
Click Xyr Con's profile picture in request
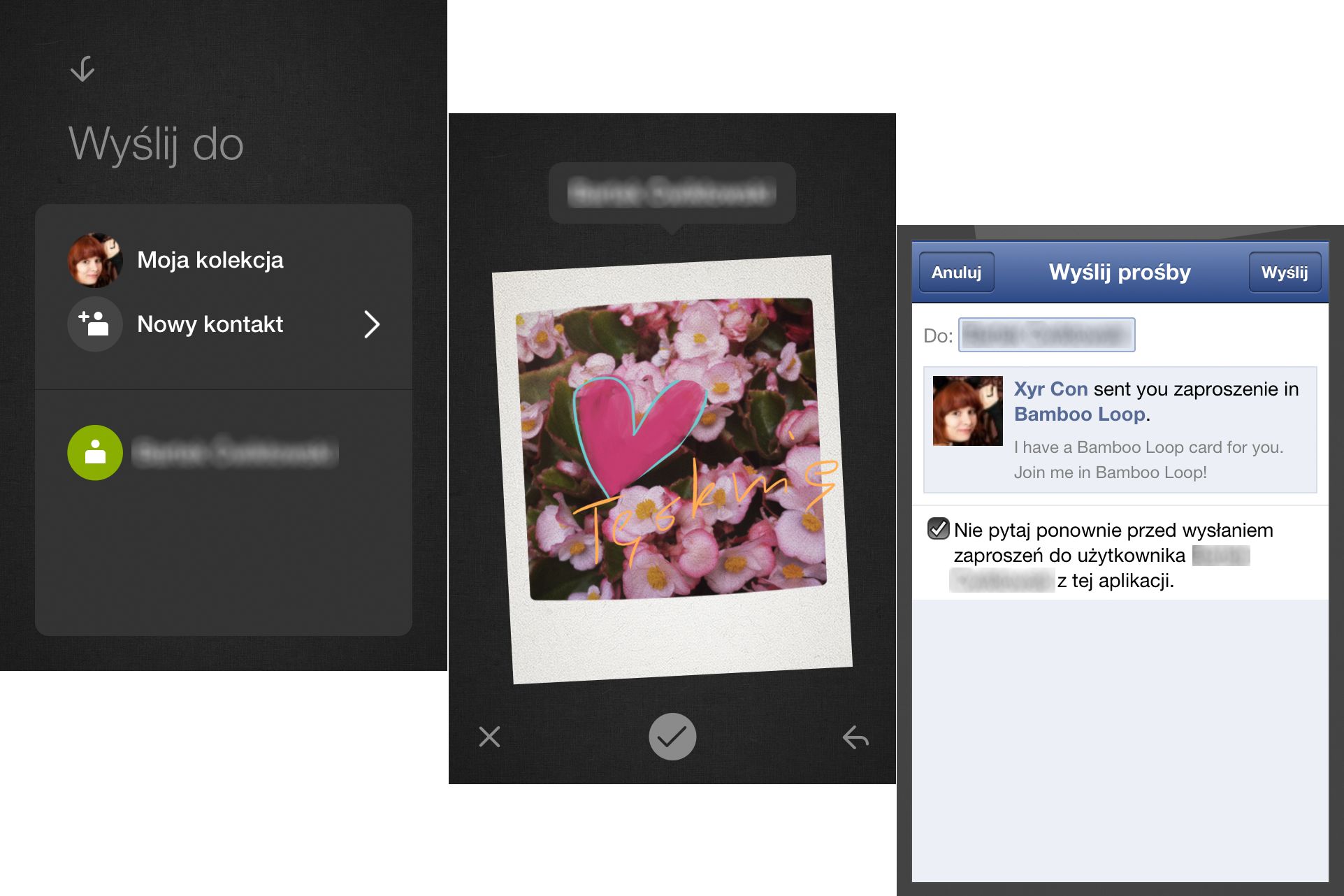pyautogui.click(x=967, y=411)
